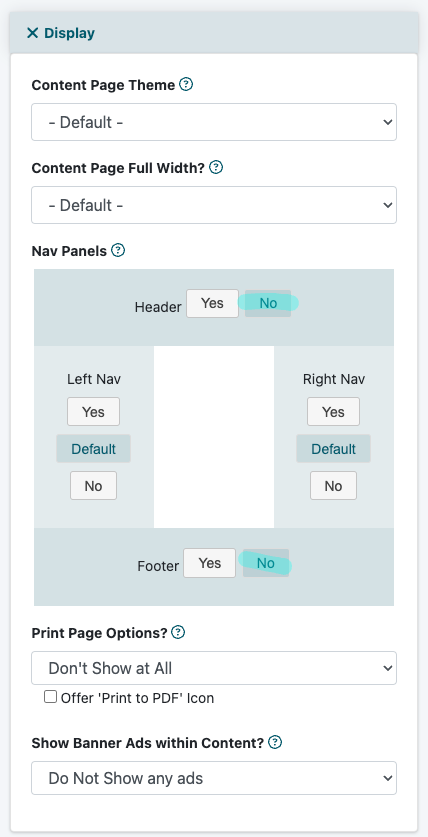Open help icon beside Content Page Full Width
Image resolution: width=428 pixels, height=837 pixels.
216,167
